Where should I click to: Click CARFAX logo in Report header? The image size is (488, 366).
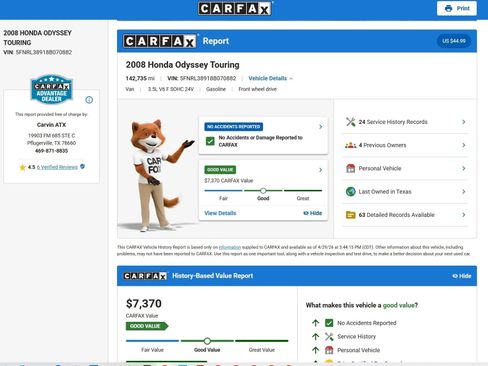[160, 41]
